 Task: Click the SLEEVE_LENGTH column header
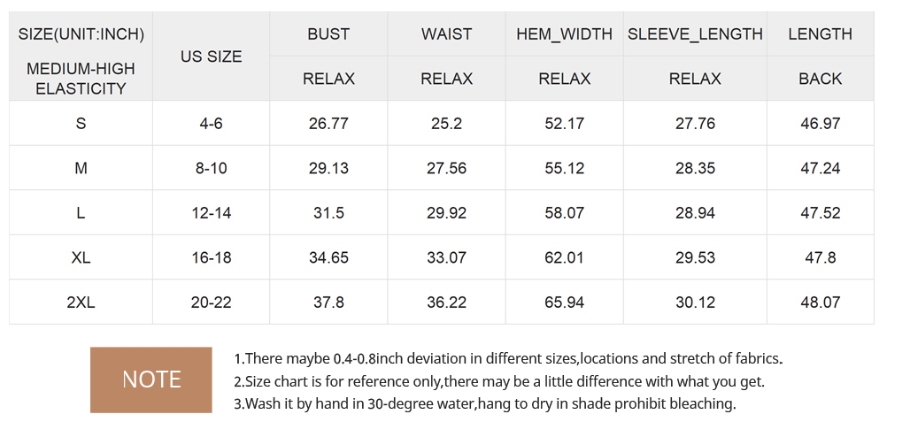coord(695,34)
